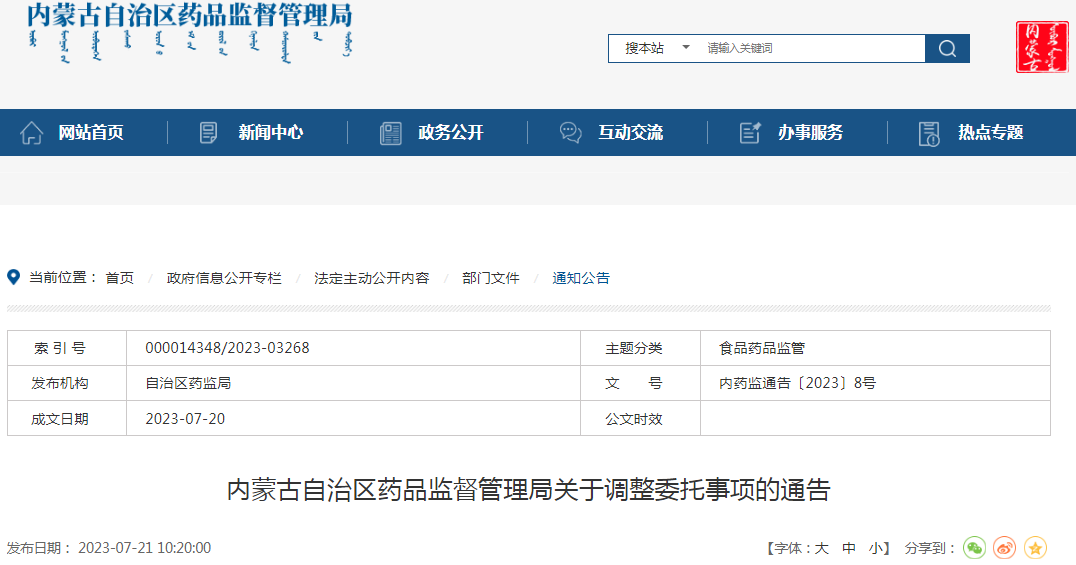The image size is (1076, 565).
Task: Click the article title about 调整委托事项的通告
Action: (528, 489)
